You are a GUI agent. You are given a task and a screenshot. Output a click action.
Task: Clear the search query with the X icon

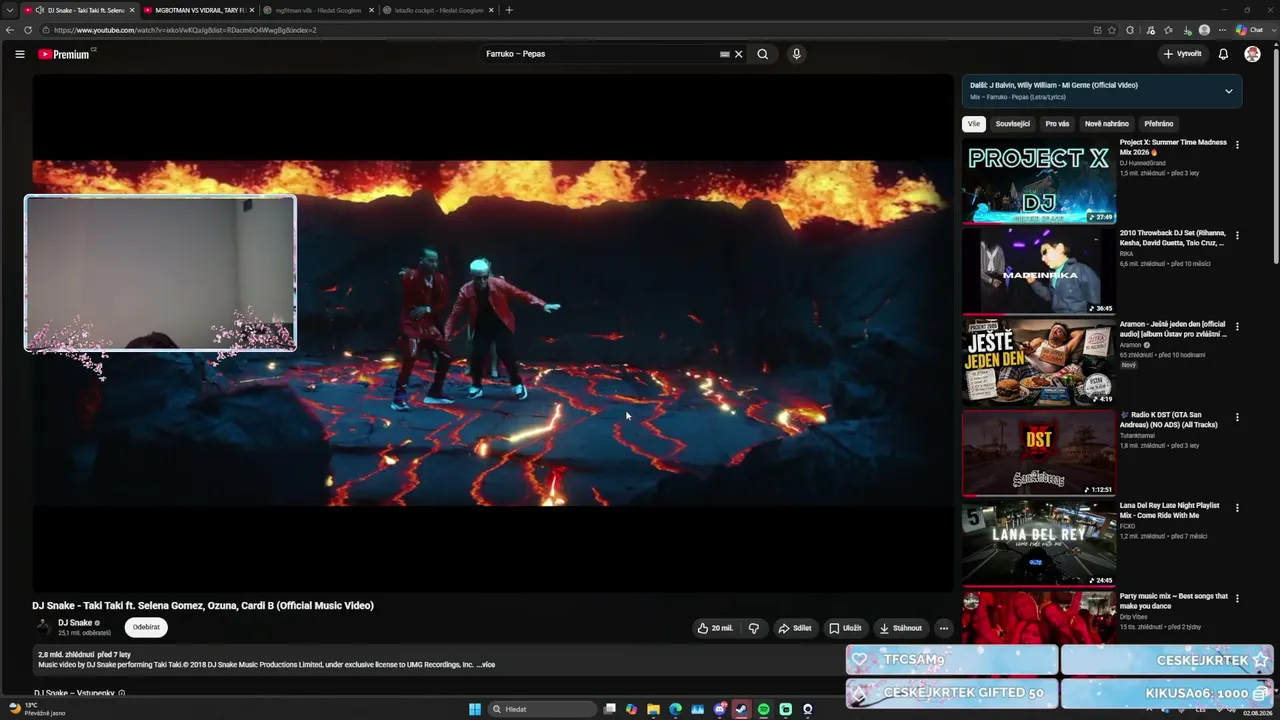pyautogui.click(x=739, y=54)
